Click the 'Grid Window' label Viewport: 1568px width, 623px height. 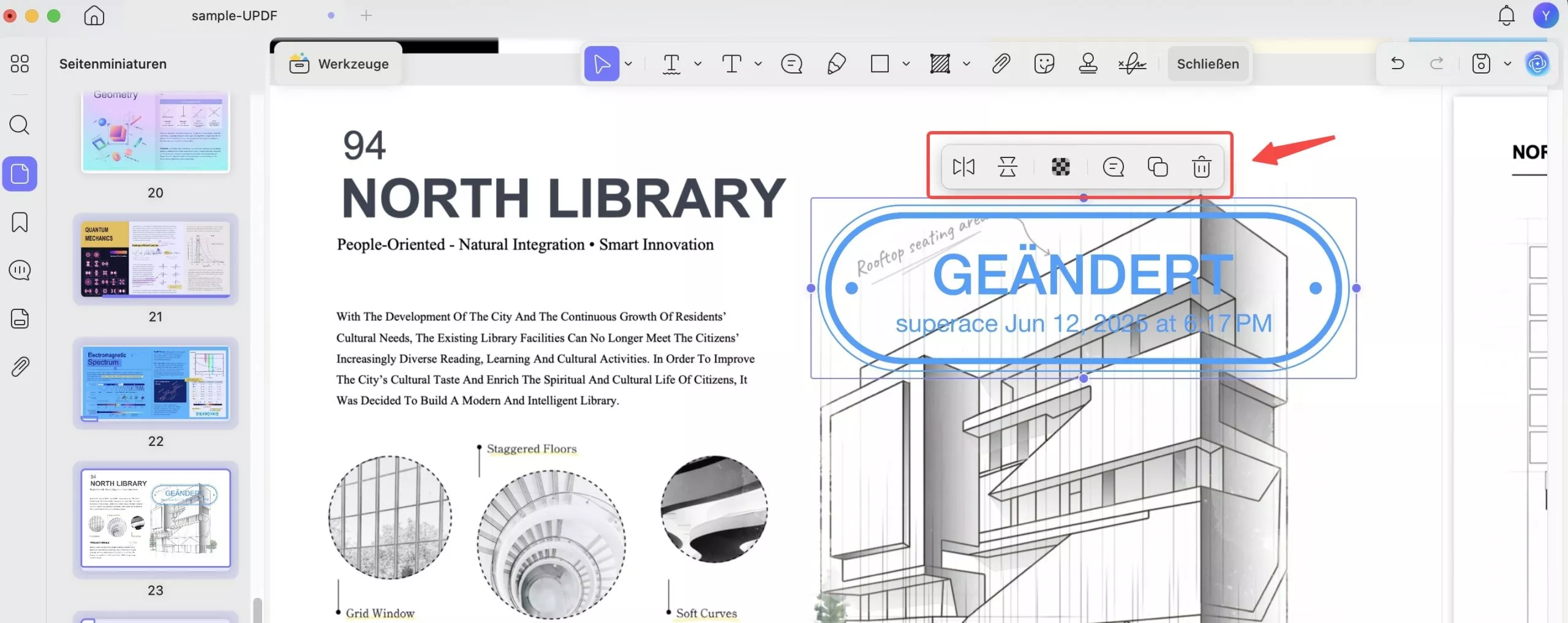[x=380, y=613]
